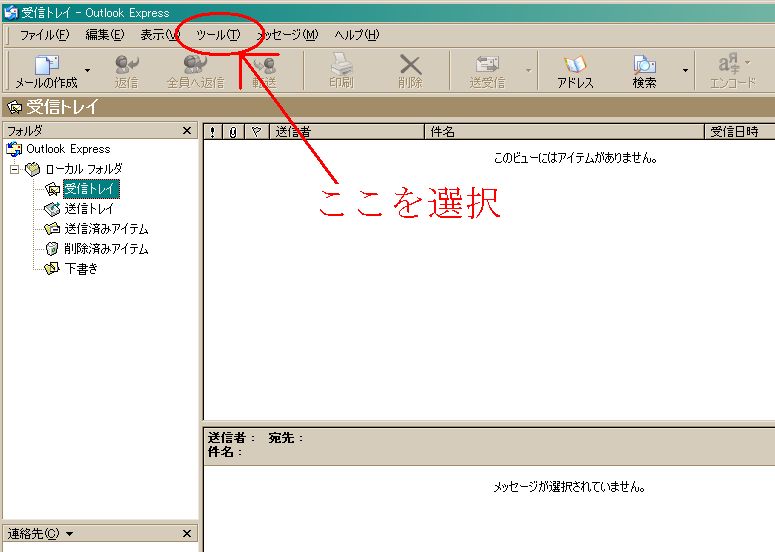The width and height of the screenshot is (775, 552).
Task: Sort by priority column (exclamation mark)
Action: tap(213, 132)
